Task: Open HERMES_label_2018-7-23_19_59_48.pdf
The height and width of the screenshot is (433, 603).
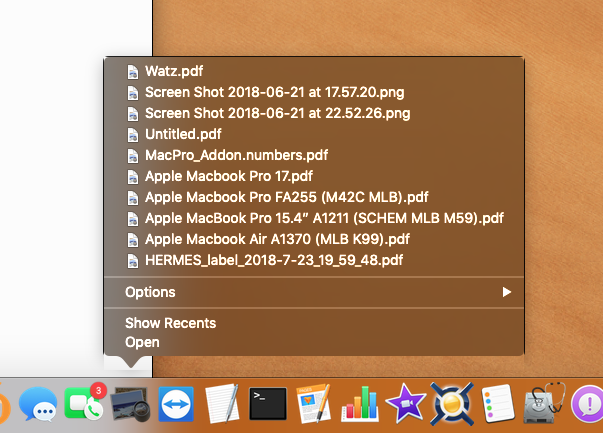Action: 313,260
